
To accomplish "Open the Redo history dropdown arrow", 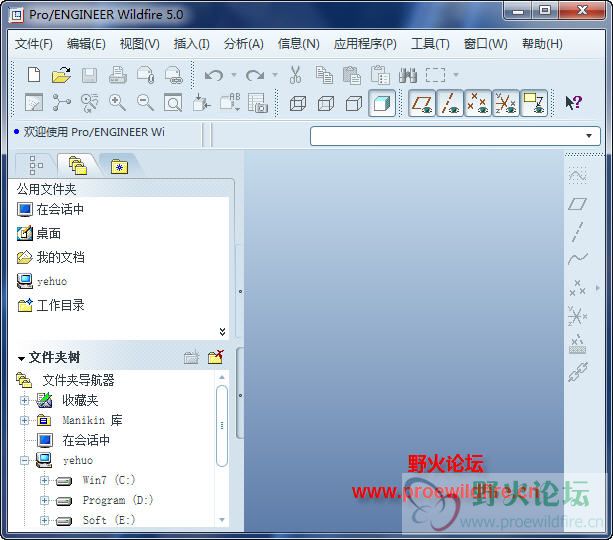I will [275, 74].
